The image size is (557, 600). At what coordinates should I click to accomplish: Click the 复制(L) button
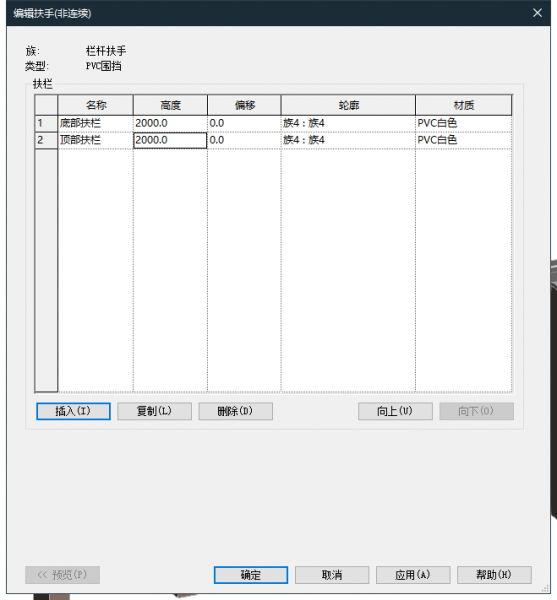click(155, 411)
